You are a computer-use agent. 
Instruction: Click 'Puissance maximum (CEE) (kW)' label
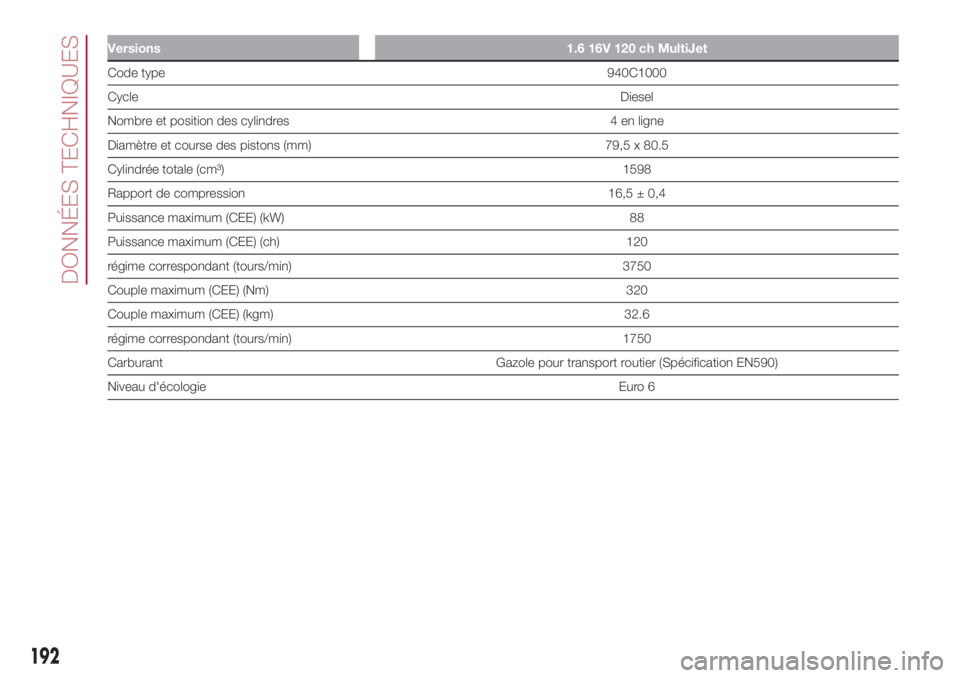pyautogui.click(x=195, y=218)
